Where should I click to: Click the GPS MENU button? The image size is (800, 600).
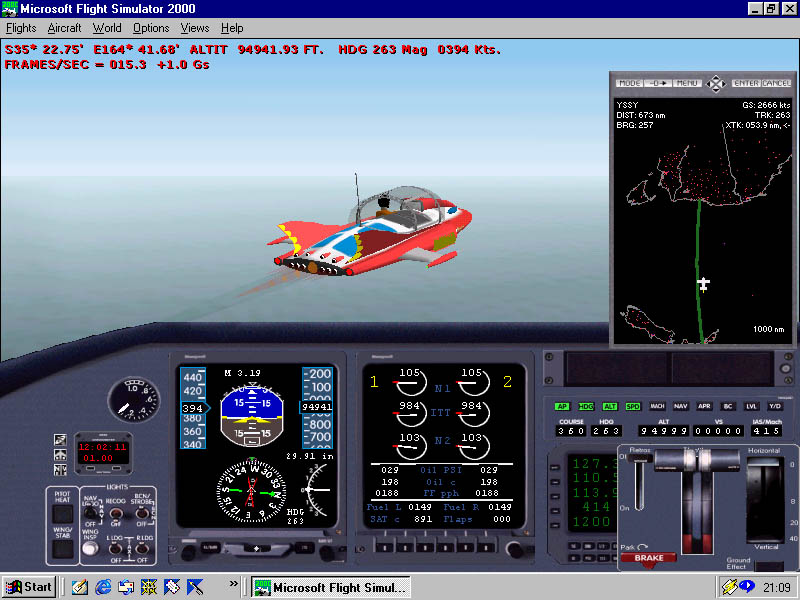[x=687, y=83]
